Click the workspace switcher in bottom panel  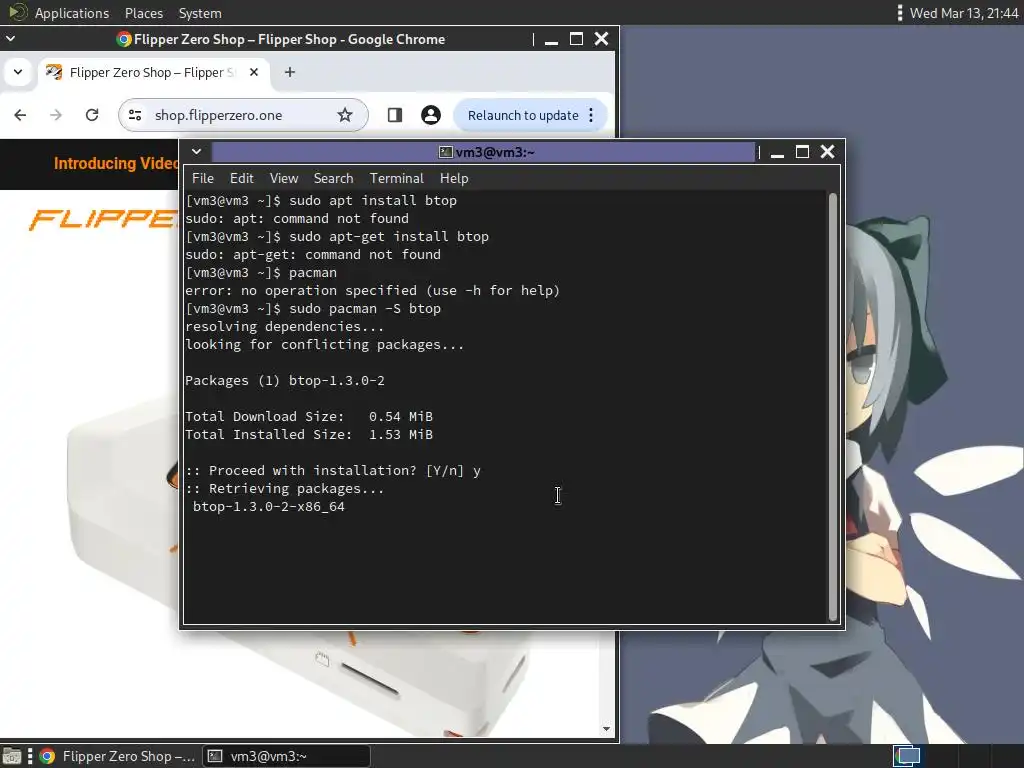coord(906,756)
